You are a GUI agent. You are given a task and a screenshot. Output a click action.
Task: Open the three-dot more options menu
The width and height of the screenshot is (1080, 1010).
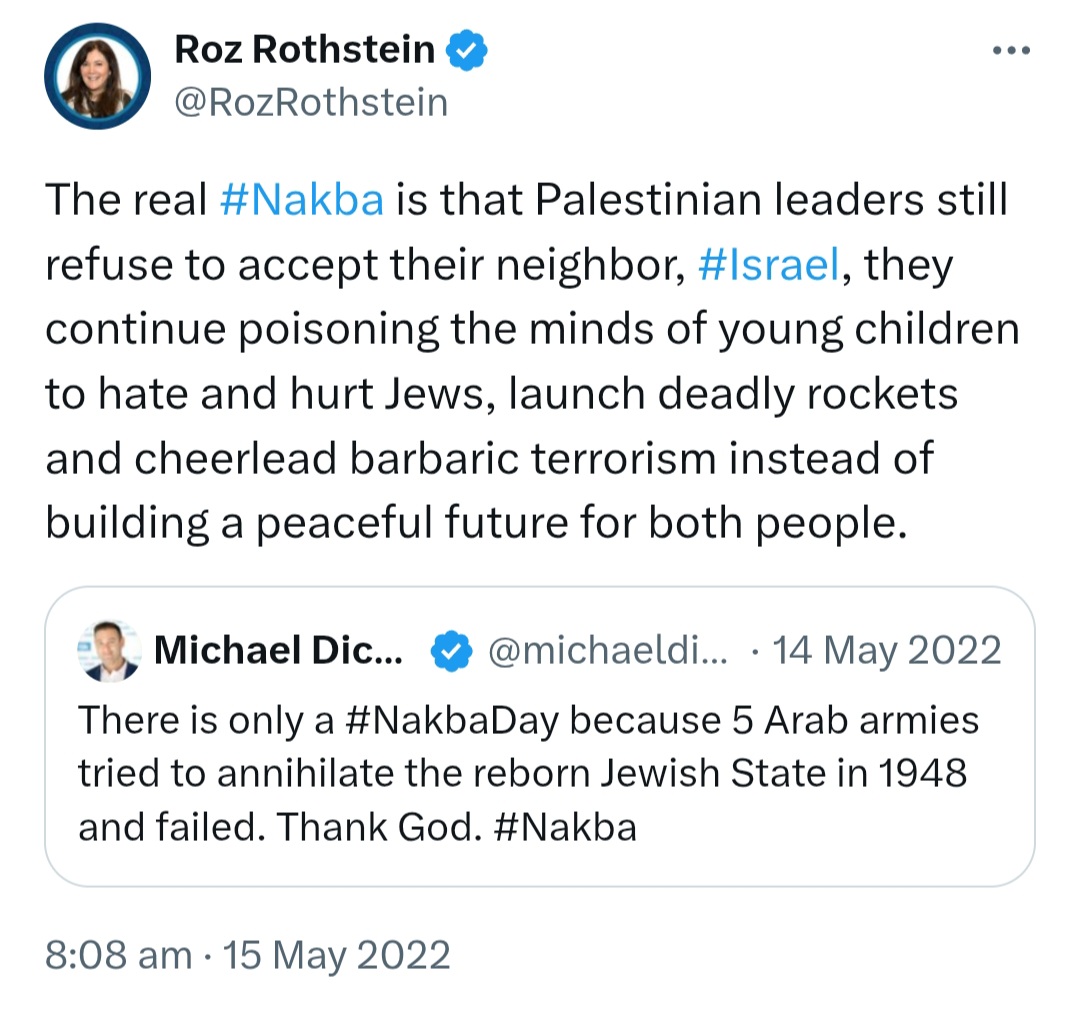pyautogui.click(x=1011, y=50)
